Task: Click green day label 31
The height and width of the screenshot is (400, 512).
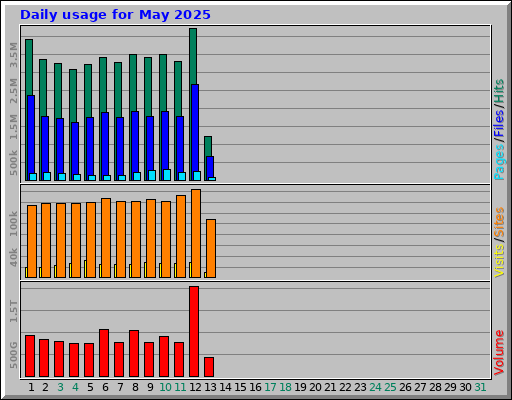Action: pyautogui.click(x=480, y=387)
